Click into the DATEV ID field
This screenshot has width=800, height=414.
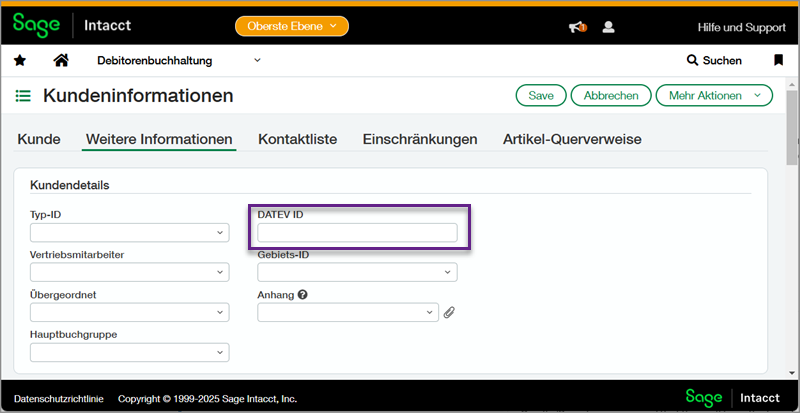357,233
